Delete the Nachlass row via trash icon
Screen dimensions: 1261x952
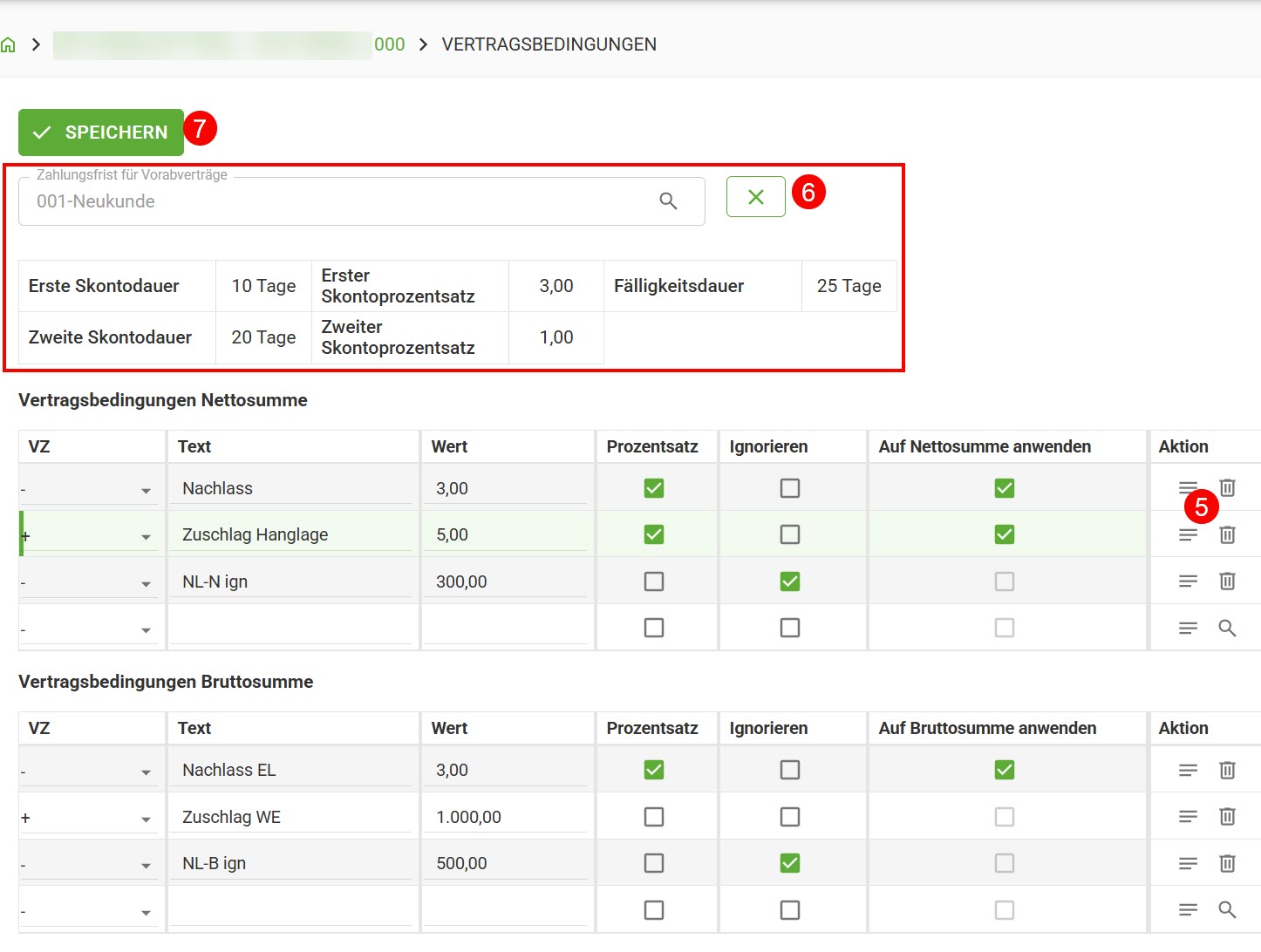click(1227, 488)
